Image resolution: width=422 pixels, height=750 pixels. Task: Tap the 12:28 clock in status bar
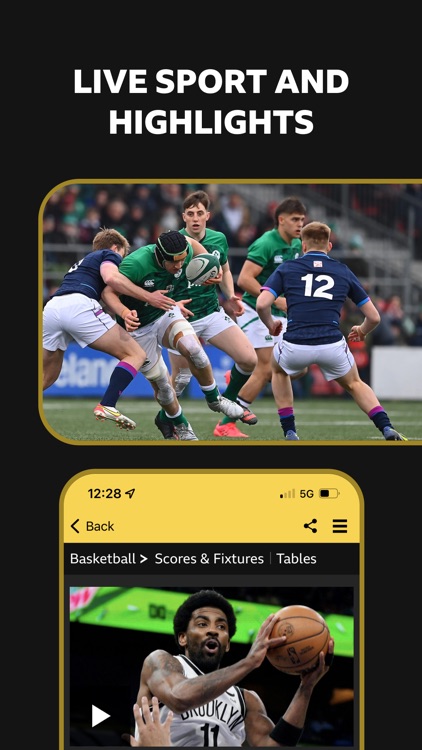coord(104,494)
